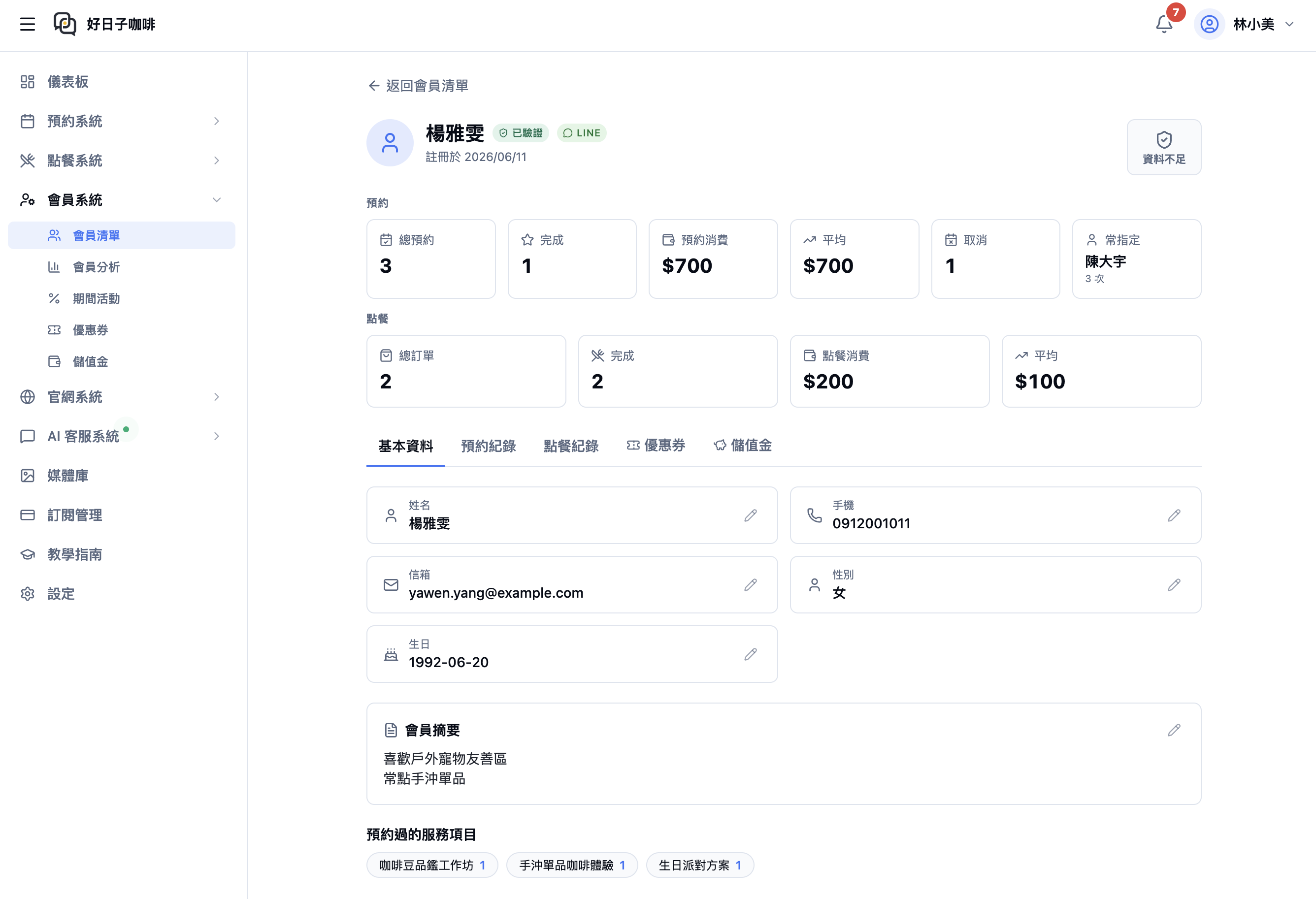Click the 預約系統 calendar icon

(28, 121)
